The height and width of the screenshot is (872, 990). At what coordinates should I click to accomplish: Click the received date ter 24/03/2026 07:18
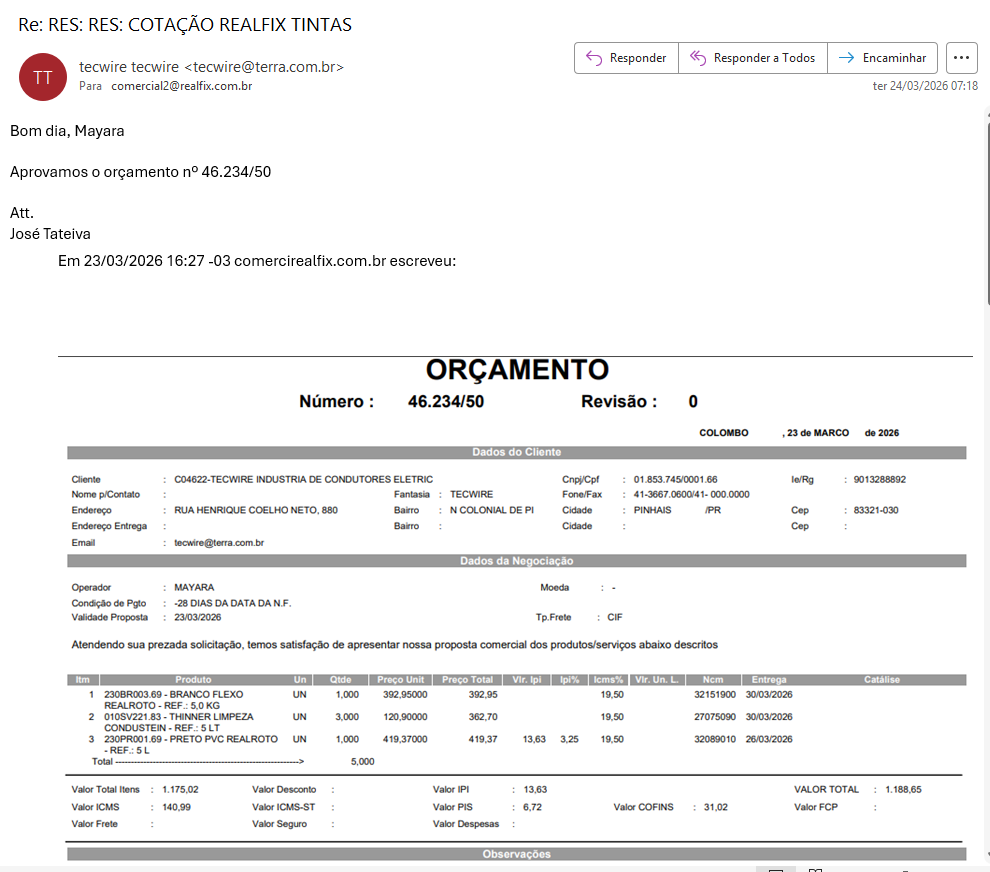point(925,86)
